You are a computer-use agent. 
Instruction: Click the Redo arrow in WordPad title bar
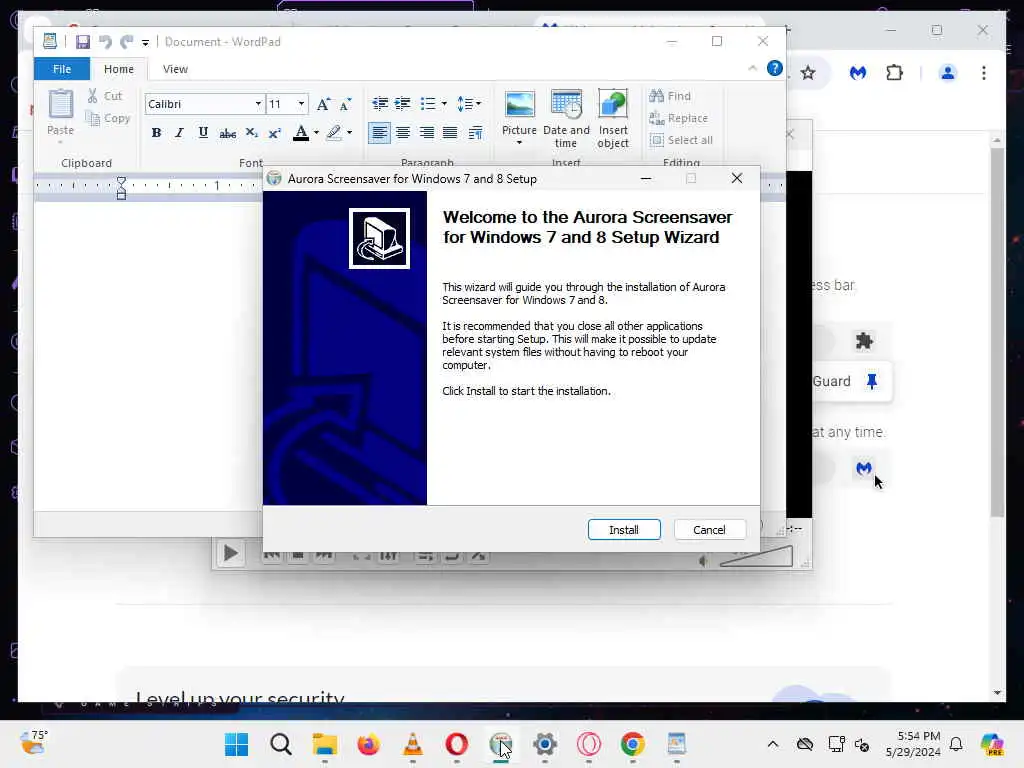coord(127,42)
